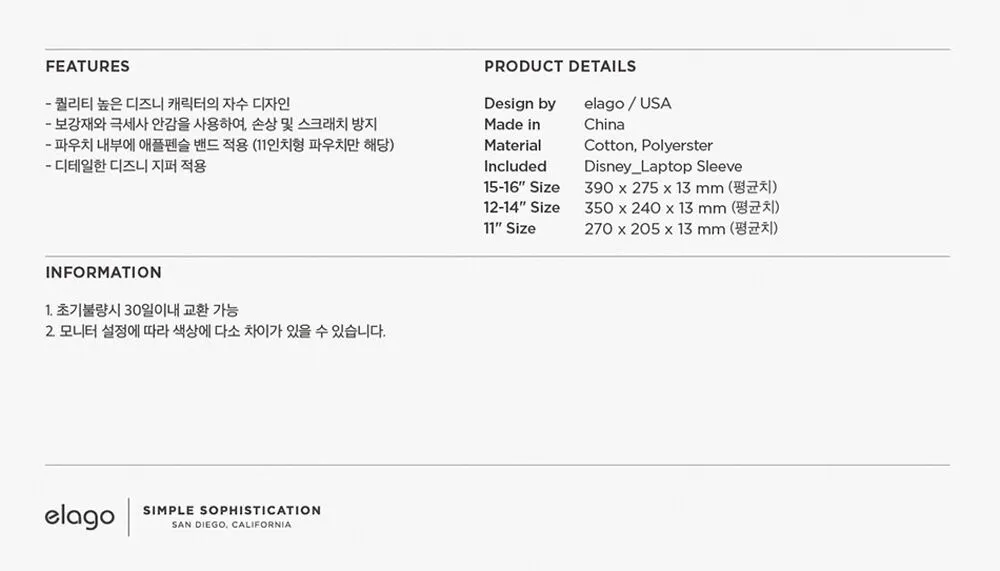Screen dimensions: 1000x571
Task: Click the 'Made in' label
Action: [x=512, y=125]
